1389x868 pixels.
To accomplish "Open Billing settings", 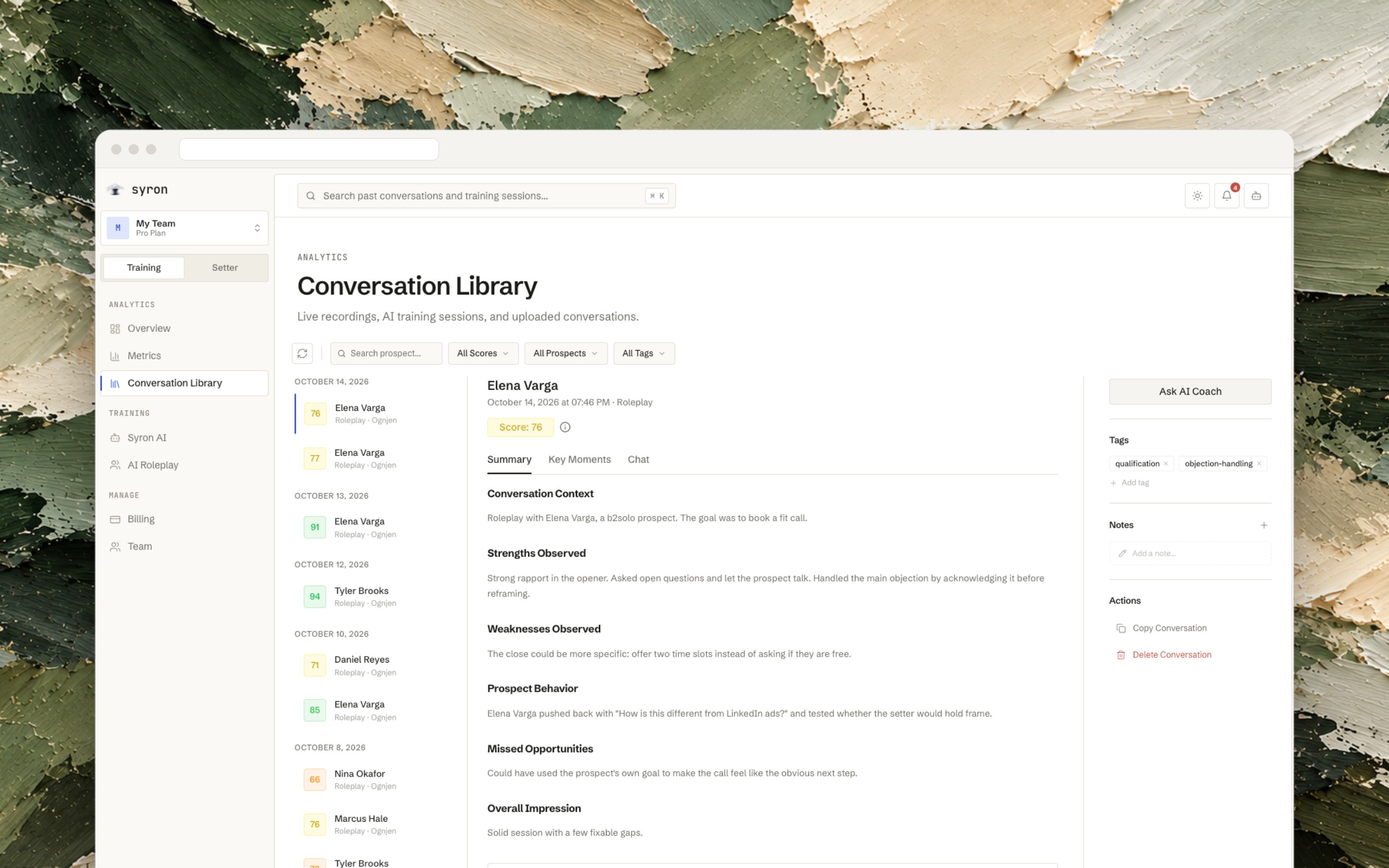I will click(x=184, y=519).
